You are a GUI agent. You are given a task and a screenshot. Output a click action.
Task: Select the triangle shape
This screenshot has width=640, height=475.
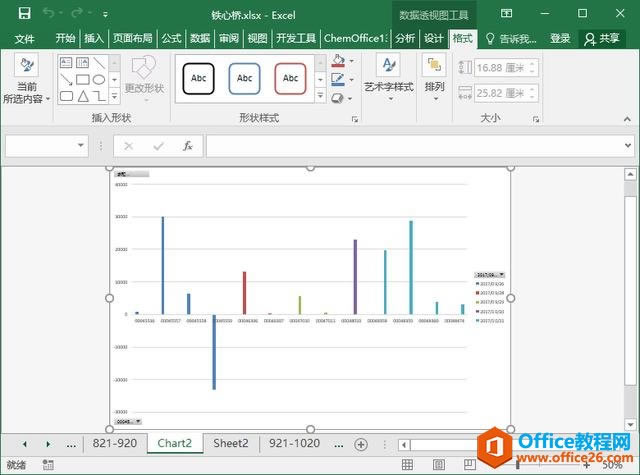coord(83,96)
